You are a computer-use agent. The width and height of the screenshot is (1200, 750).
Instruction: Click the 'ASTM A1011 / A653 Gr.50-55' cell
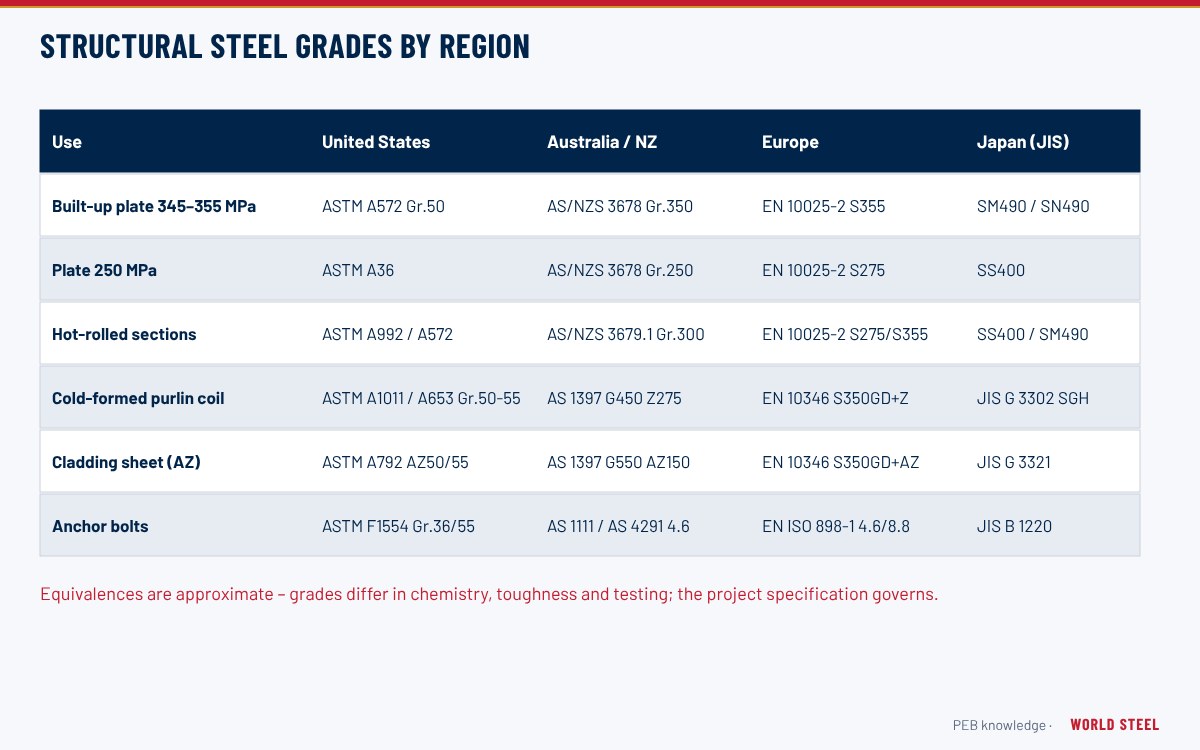(421, 398)
